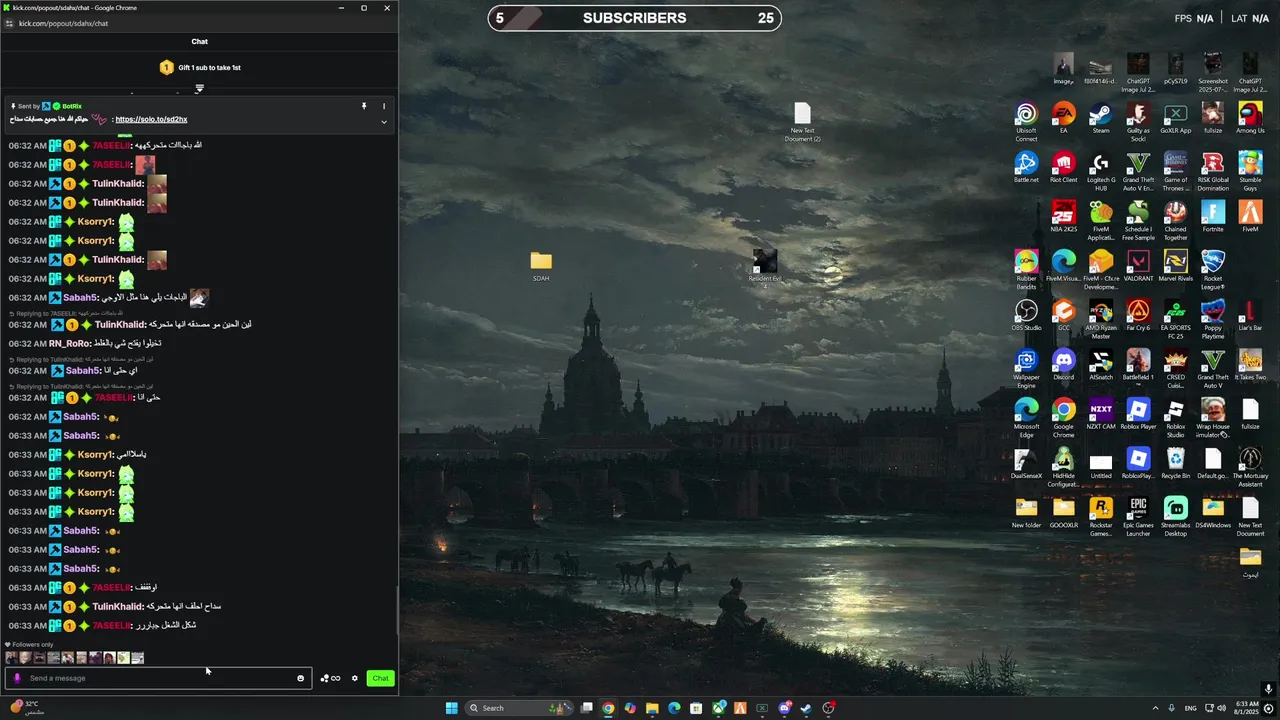Select Rocket League desktop icon
This screenshot has height=720, width=1280.
coord(1213,269)
